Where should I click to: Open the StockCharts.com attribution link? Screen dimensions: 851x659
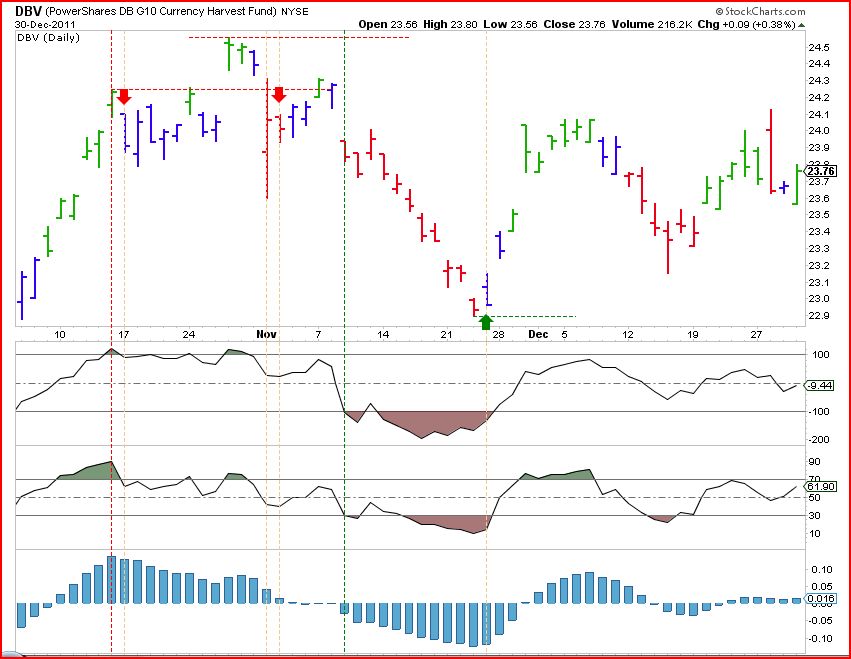tap(760, 11)
